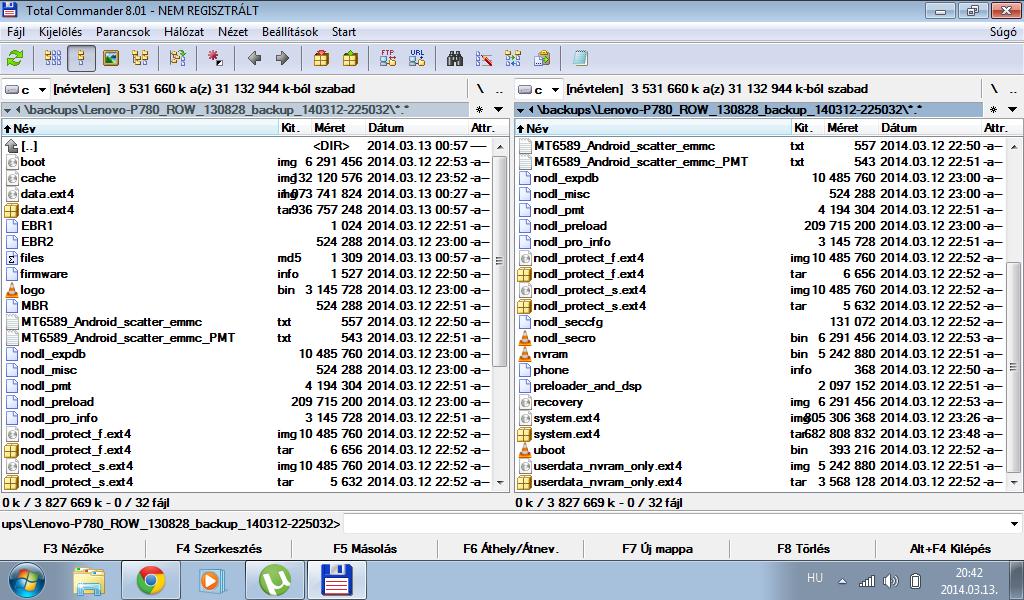Image resolution: width=1024 pixels, height=600 pixels.
Task: Expand left panel directory history arrow
Action: coord(498,110)
